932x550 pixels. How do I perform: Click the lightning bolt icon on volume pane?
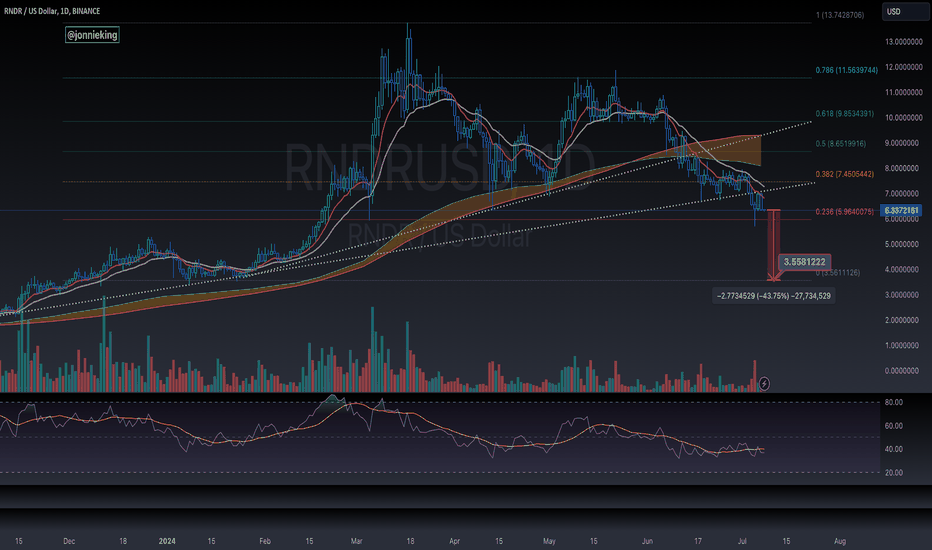click(x=764, y=384)
